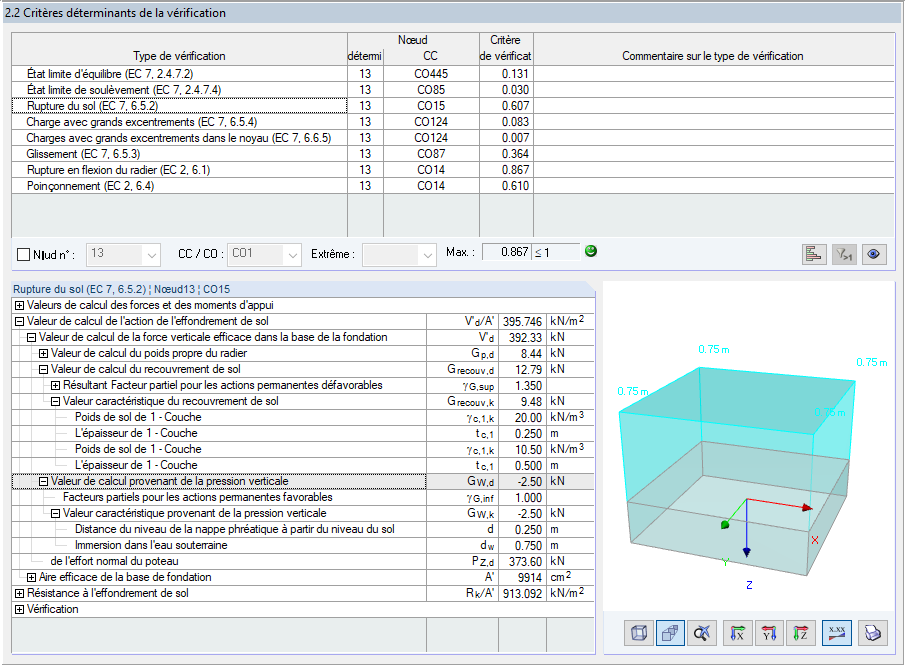Click the green smiley status indicator
The image size is (906, 667).
click(x=591, y=251)
